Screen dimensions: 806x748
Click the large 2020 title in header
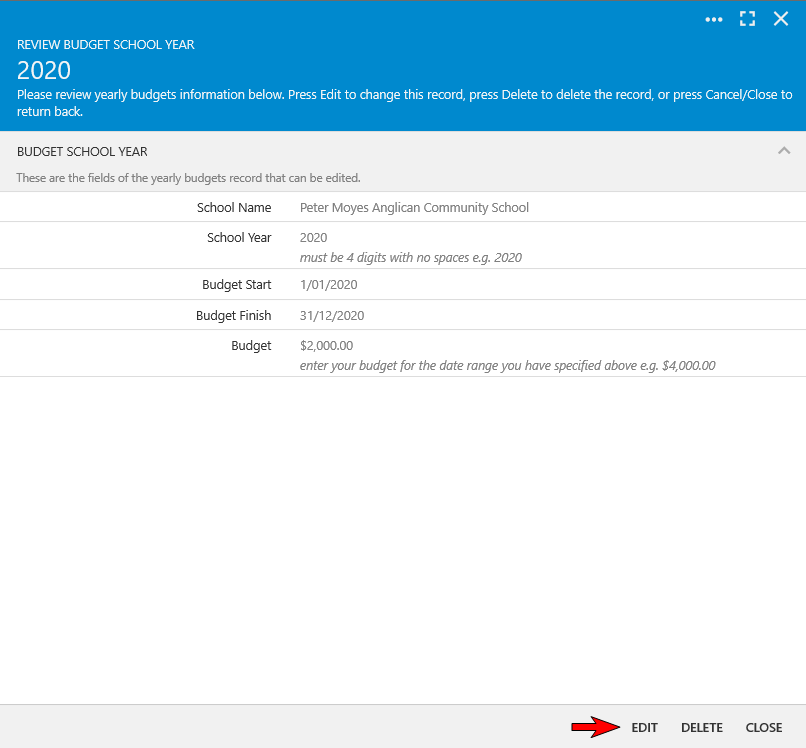(44, 70)
